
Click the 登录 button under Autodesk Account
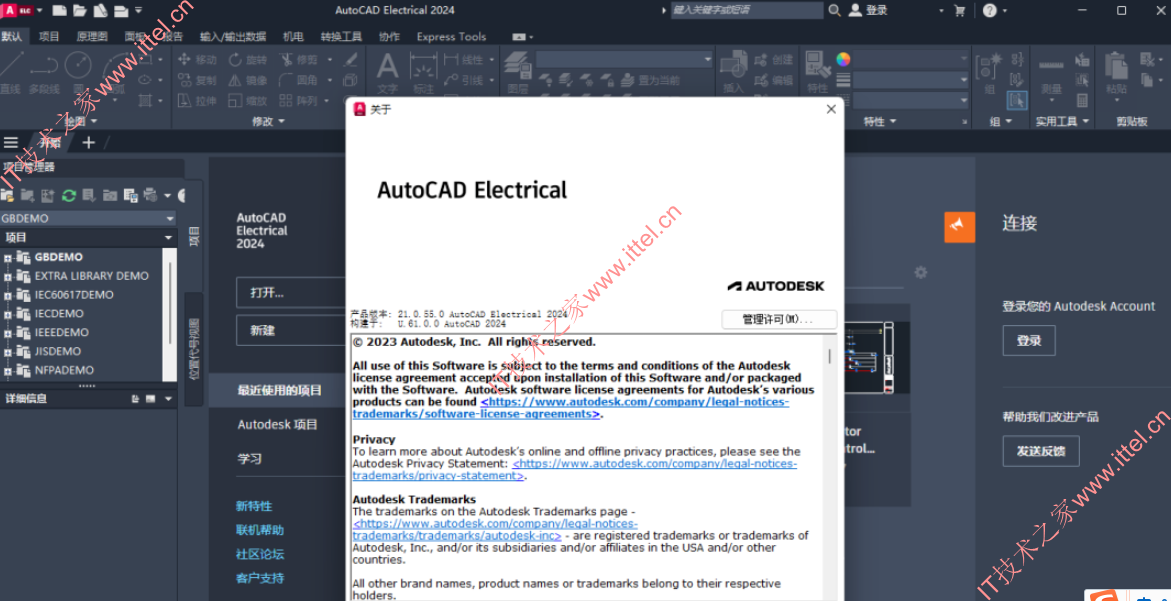[1028, 340]
